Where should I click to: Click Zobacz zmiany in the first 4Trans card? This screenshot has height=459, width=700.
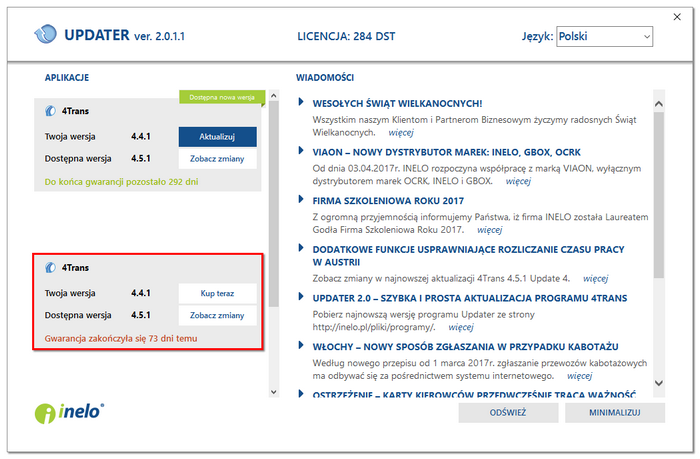217,159
